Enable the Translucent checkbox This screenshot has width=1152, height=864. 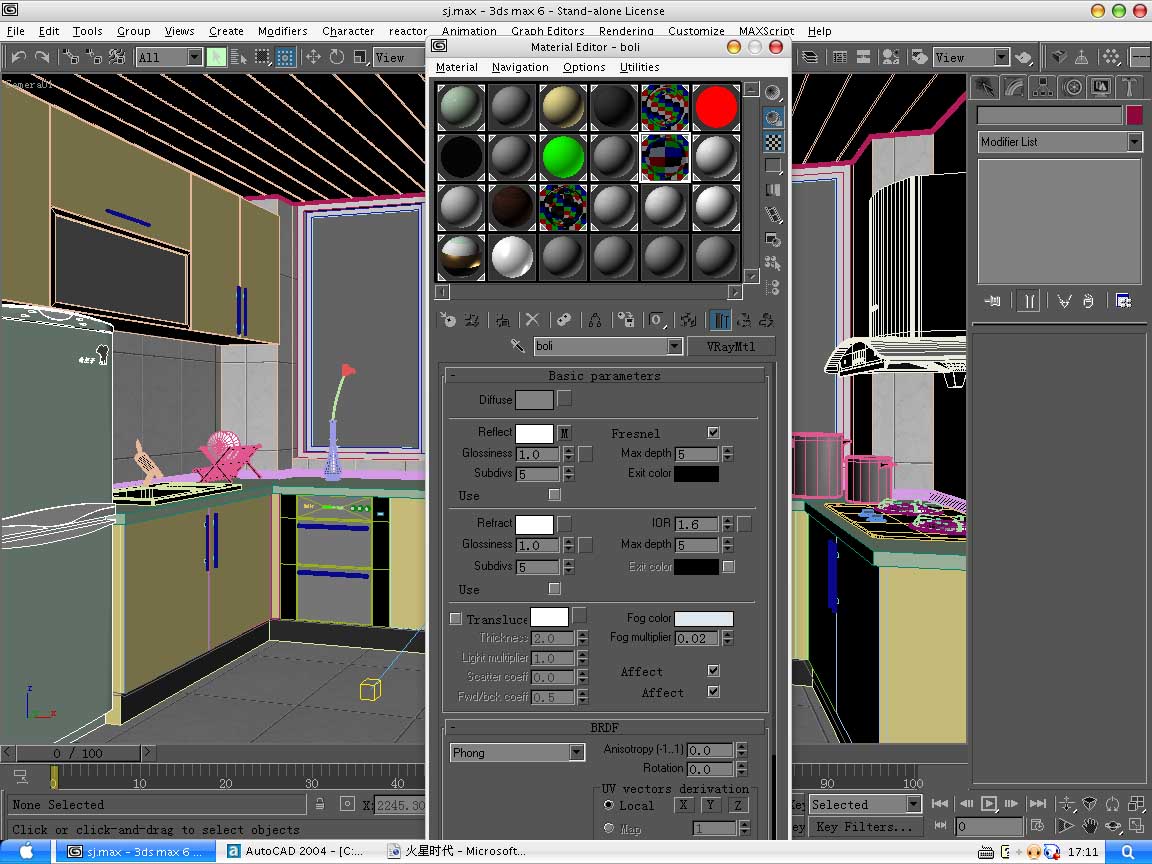click(456, 619)
